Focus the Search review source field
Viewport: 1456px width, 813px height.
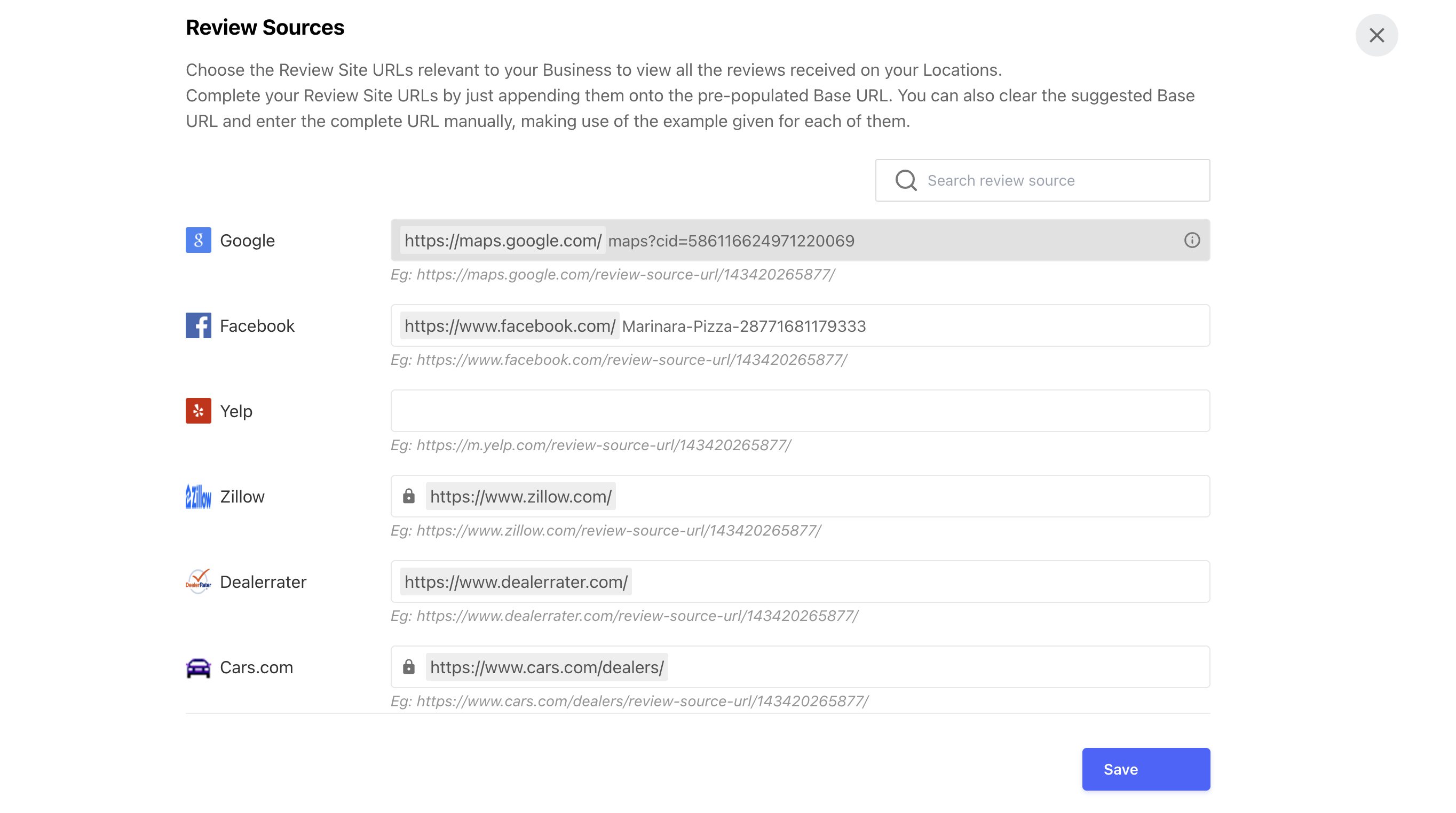[x=1042, y=180]
